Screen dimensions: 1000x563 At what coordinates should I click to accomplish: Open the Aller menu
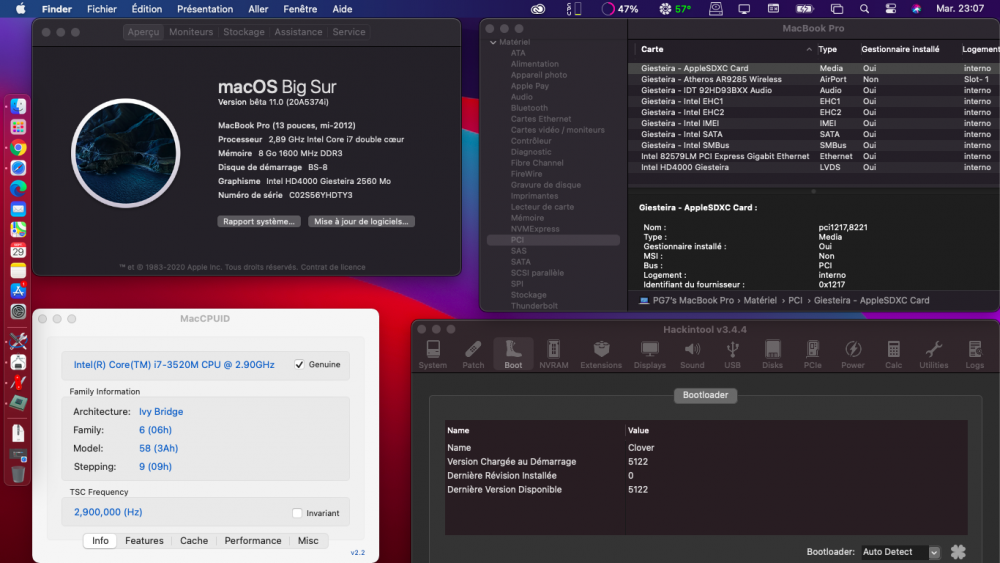pos(258,9)
